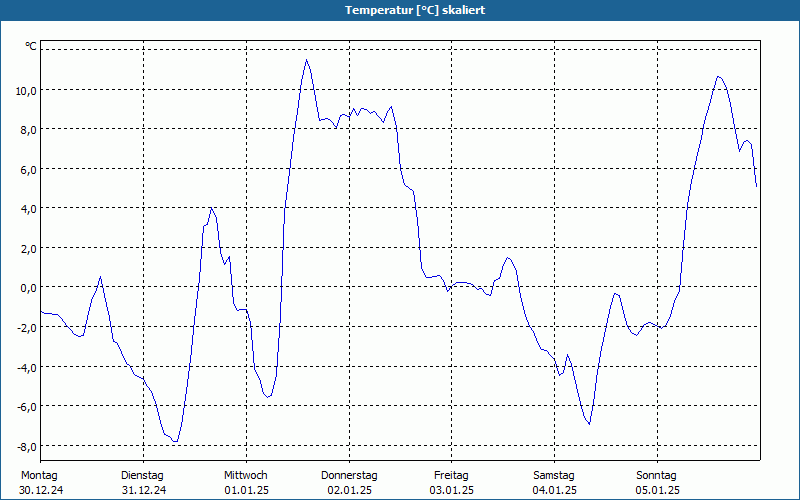
Task: Click the 0,0 y-axis value
Action: tap(28, 288)
